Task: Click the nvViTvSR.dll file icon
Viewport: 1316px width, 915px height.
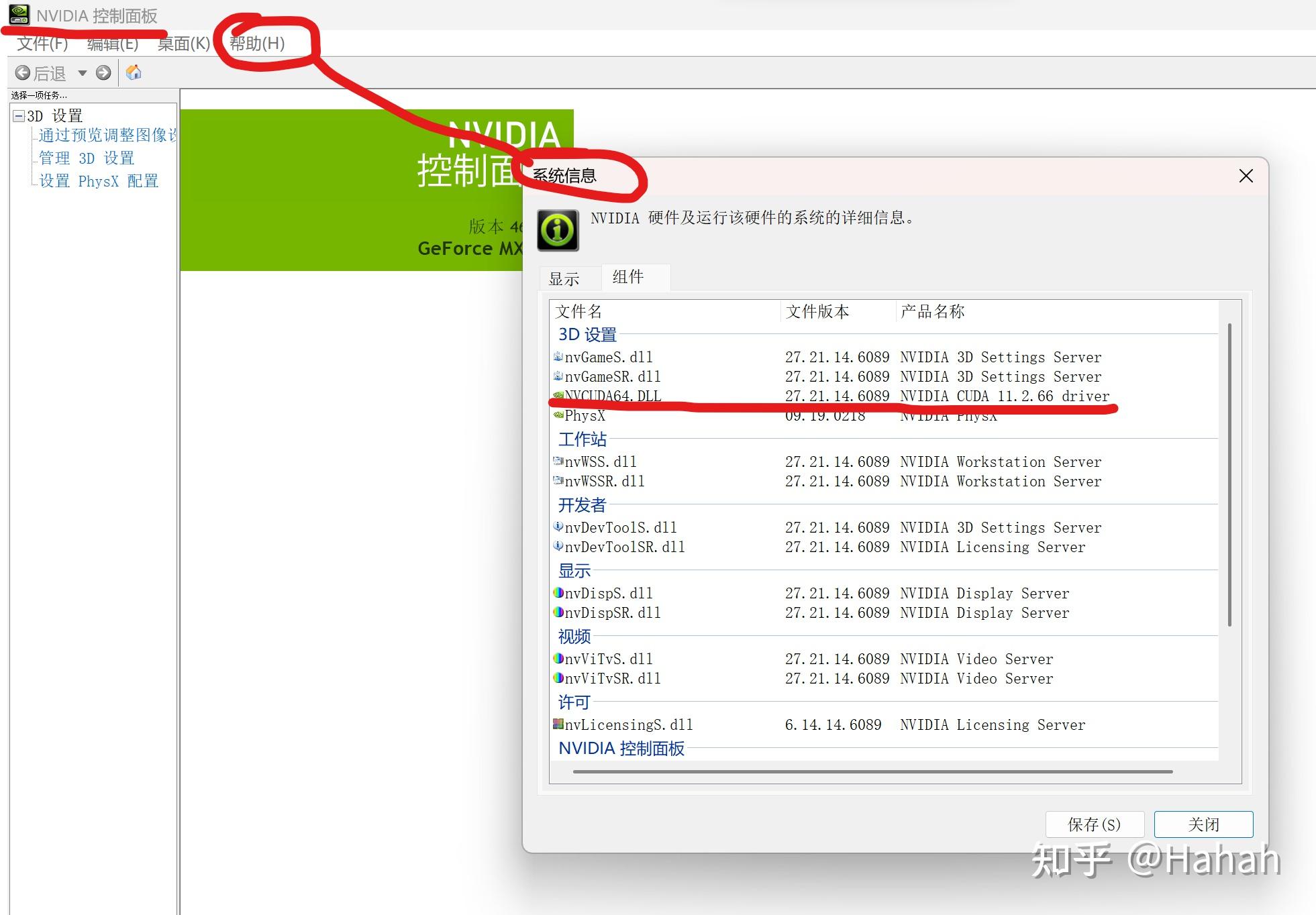Action: pyautogui.click(x=558, y=678)
